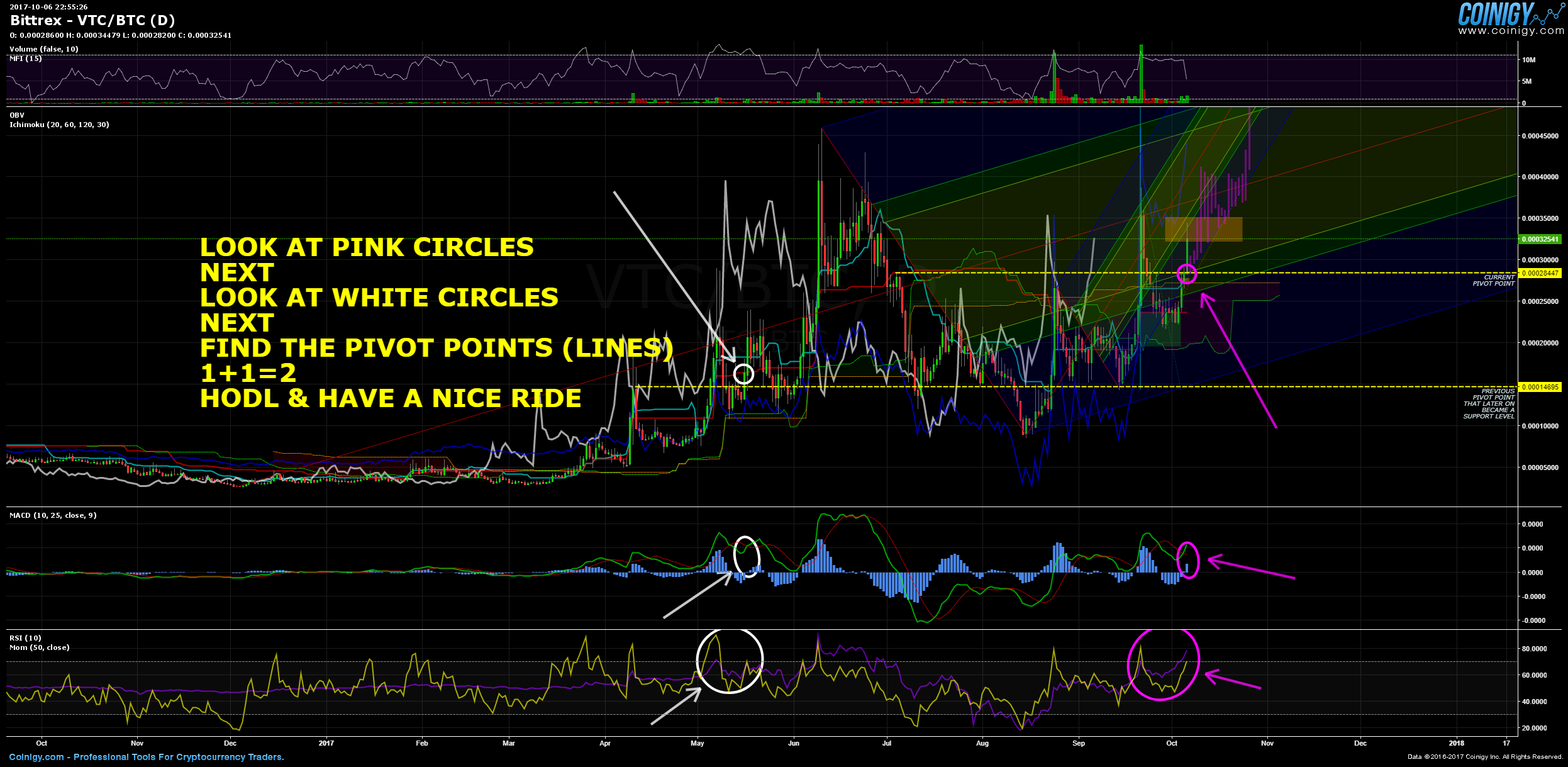Click the 0.00035000 price axis label

1540,218
